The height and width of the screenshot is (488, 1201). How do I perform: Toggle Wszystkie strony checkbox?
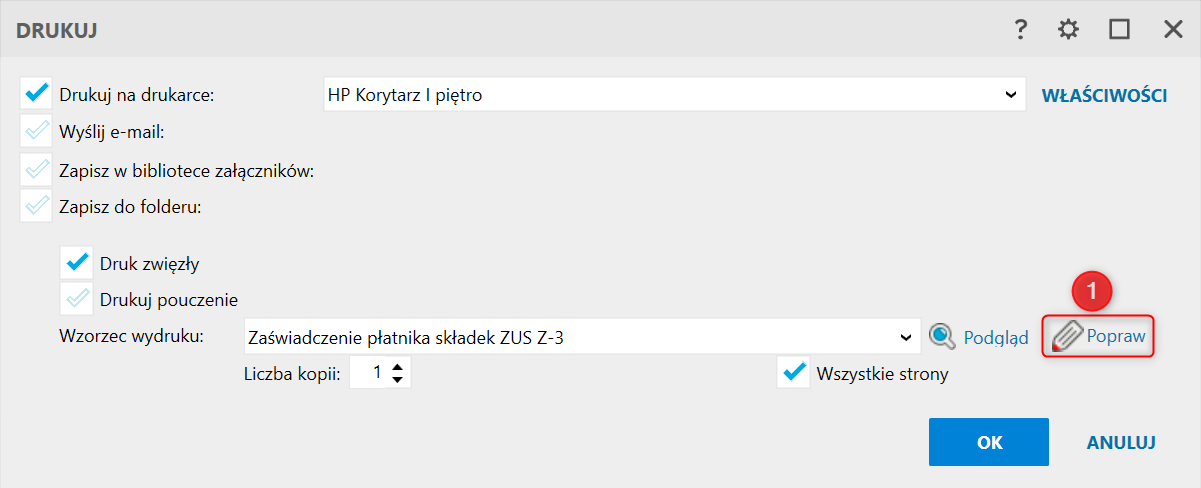(794, 374)
